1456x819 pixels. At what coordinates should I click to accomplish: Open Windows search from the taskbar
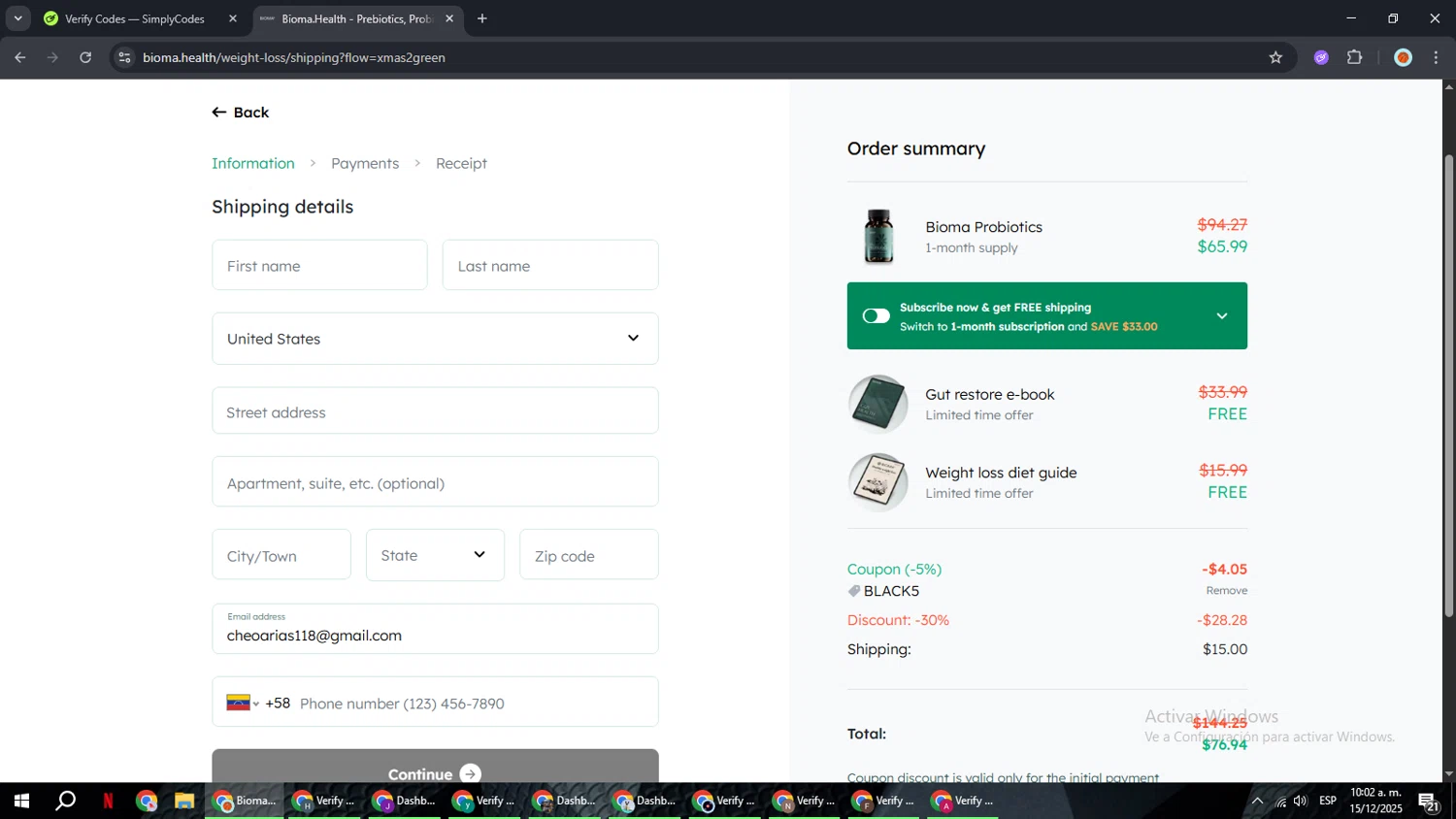65,801
